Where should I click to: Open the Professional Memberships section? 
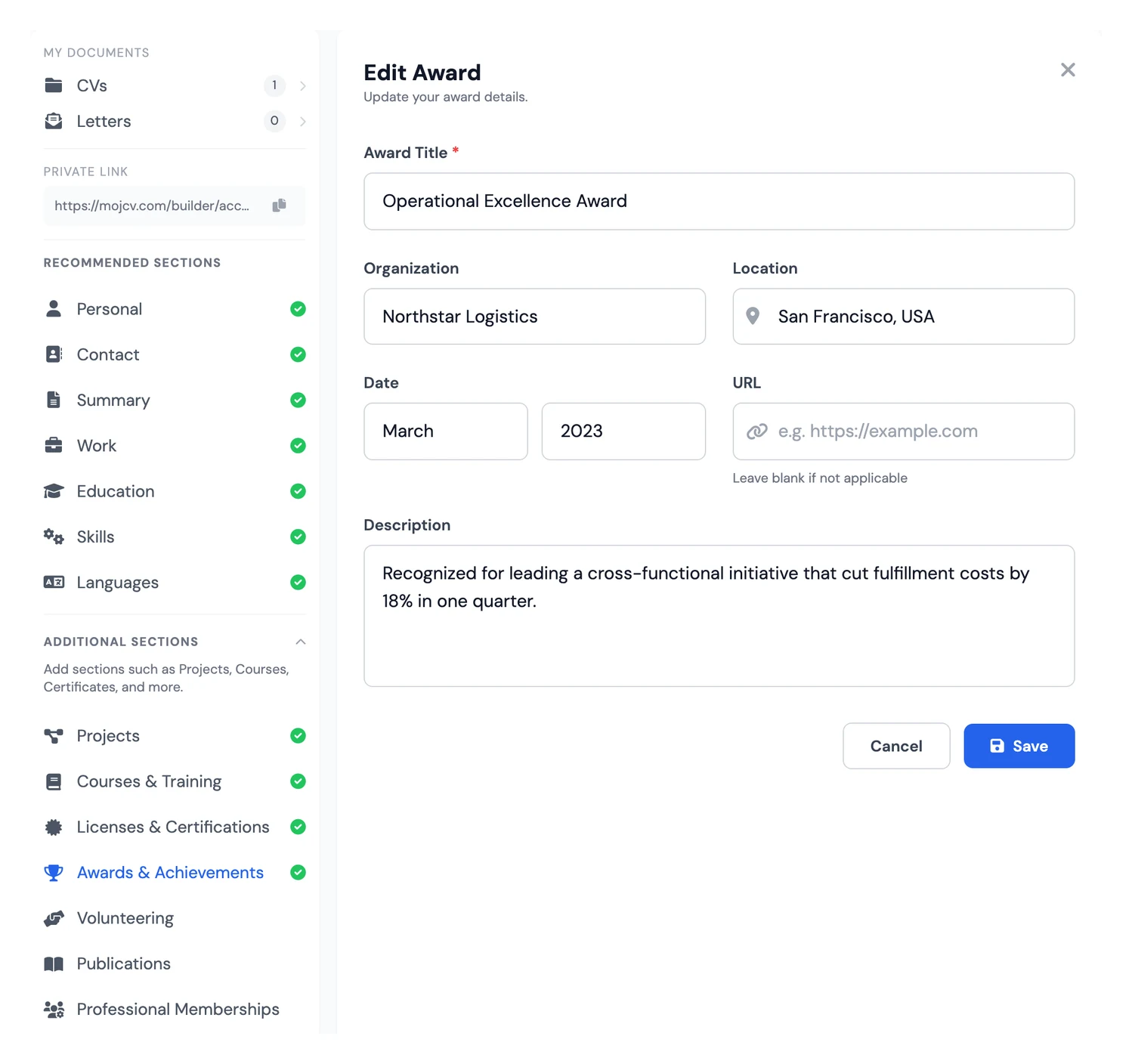175,1010
